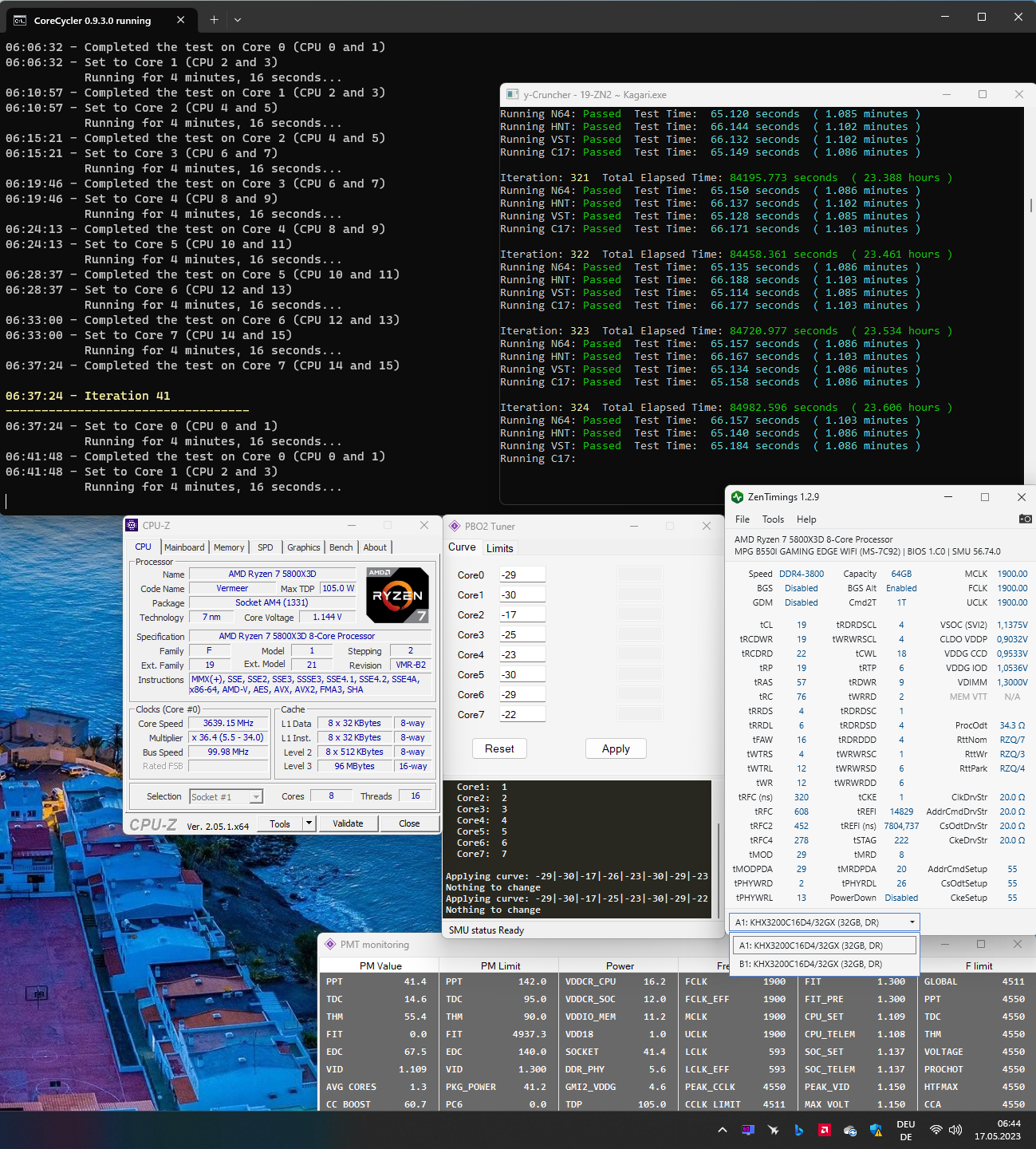Click the Reset button in PBO2 Tuner

(x=499, y=748)
